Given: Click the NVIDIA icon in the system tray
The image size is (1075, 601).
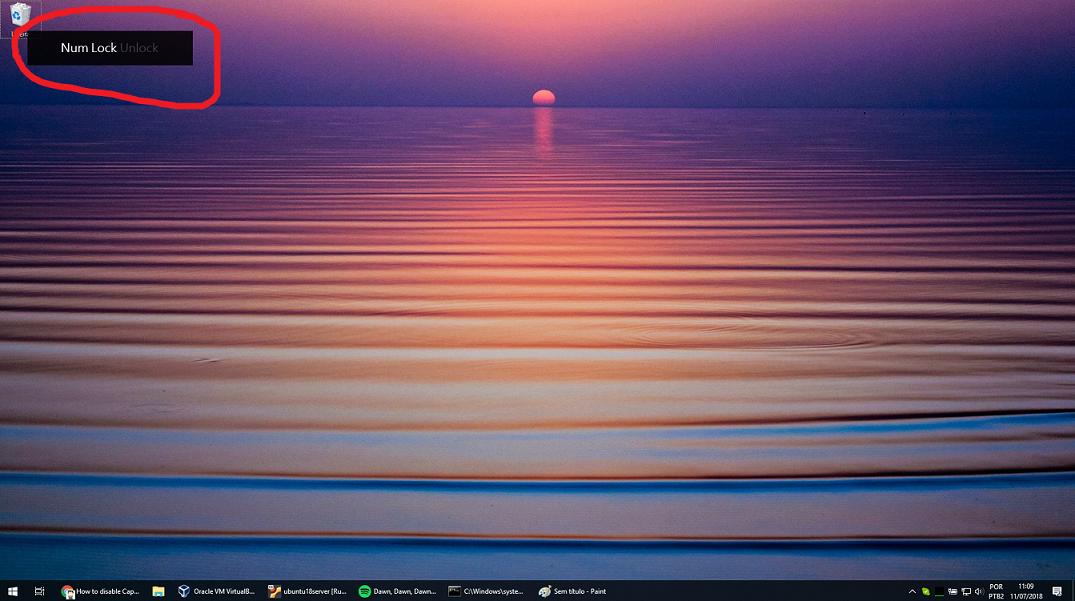Looking at the screenshot, I should pyautogui.click(x=938, y=590).
